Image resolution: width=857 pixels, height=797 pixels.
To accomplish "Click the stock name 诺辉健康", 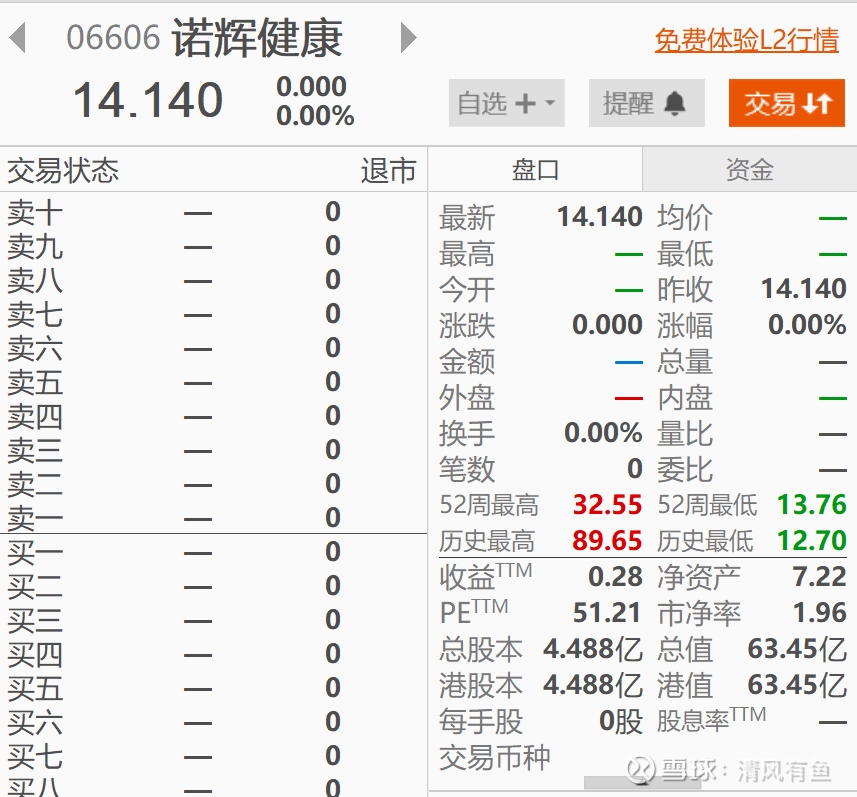I will (x=257, y=38).
